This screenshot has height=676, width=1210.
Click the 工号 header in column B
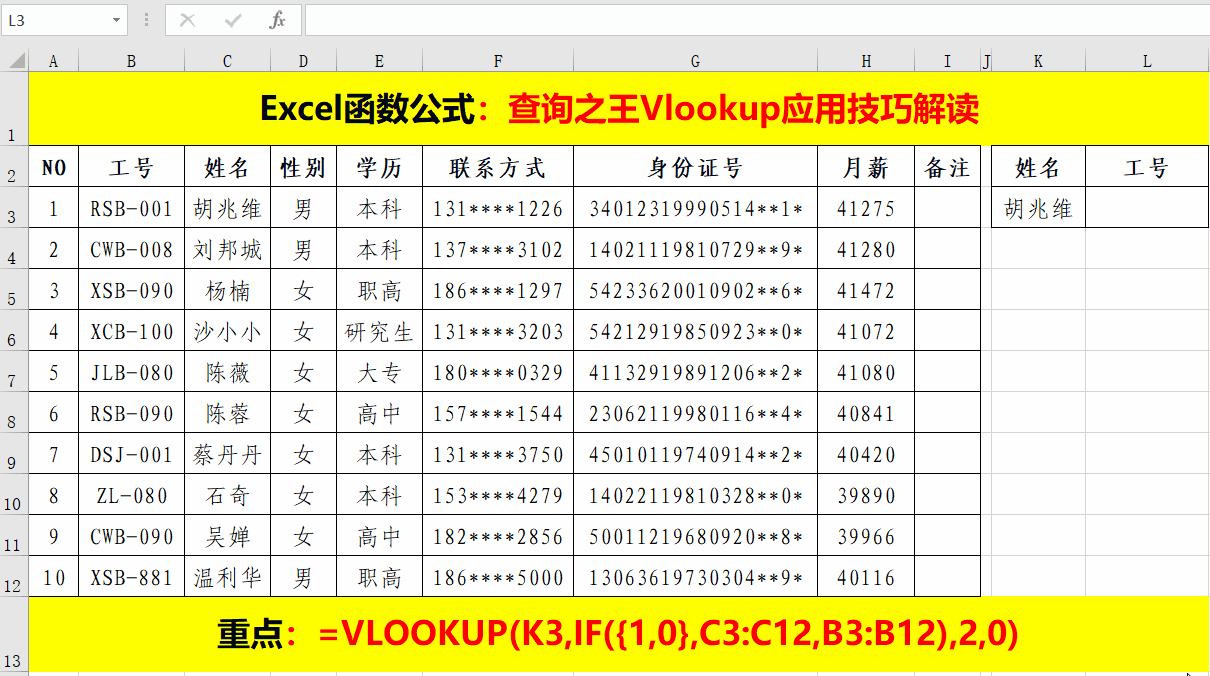coord(132,167)
